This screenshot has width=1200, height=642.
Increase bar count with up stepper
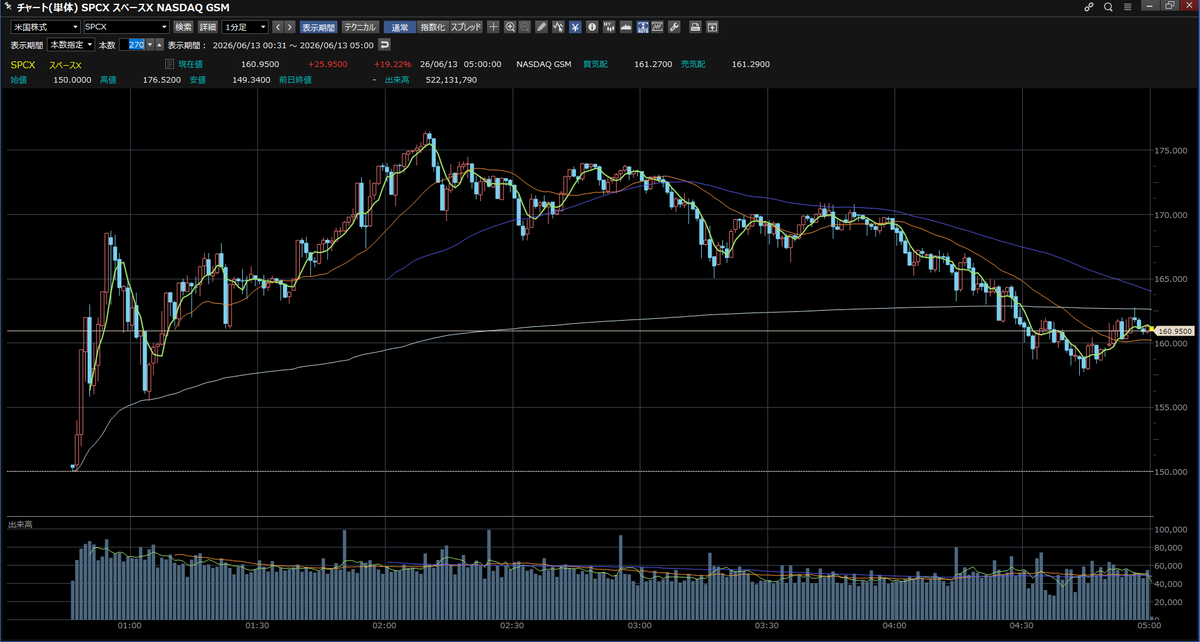[159, 45]
